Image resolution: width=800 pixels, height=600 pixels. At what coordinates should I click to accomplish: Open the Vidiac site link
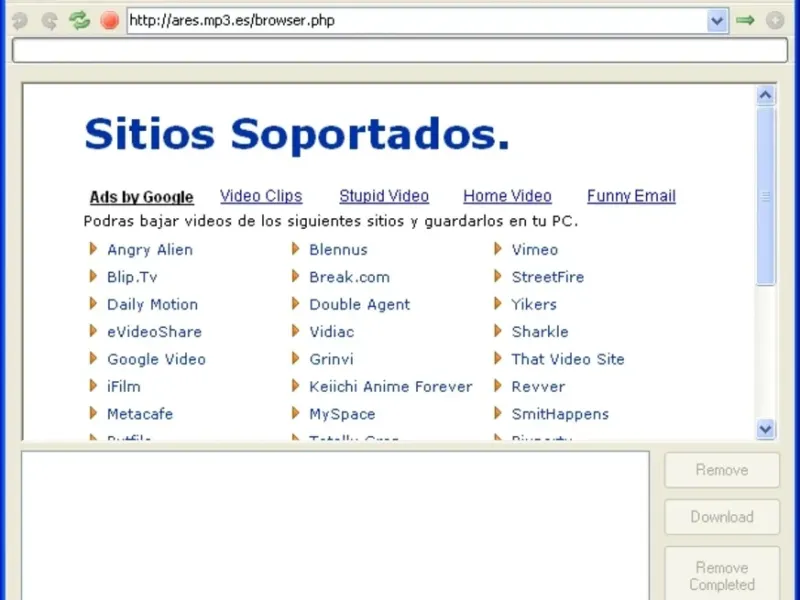point(332,332)
